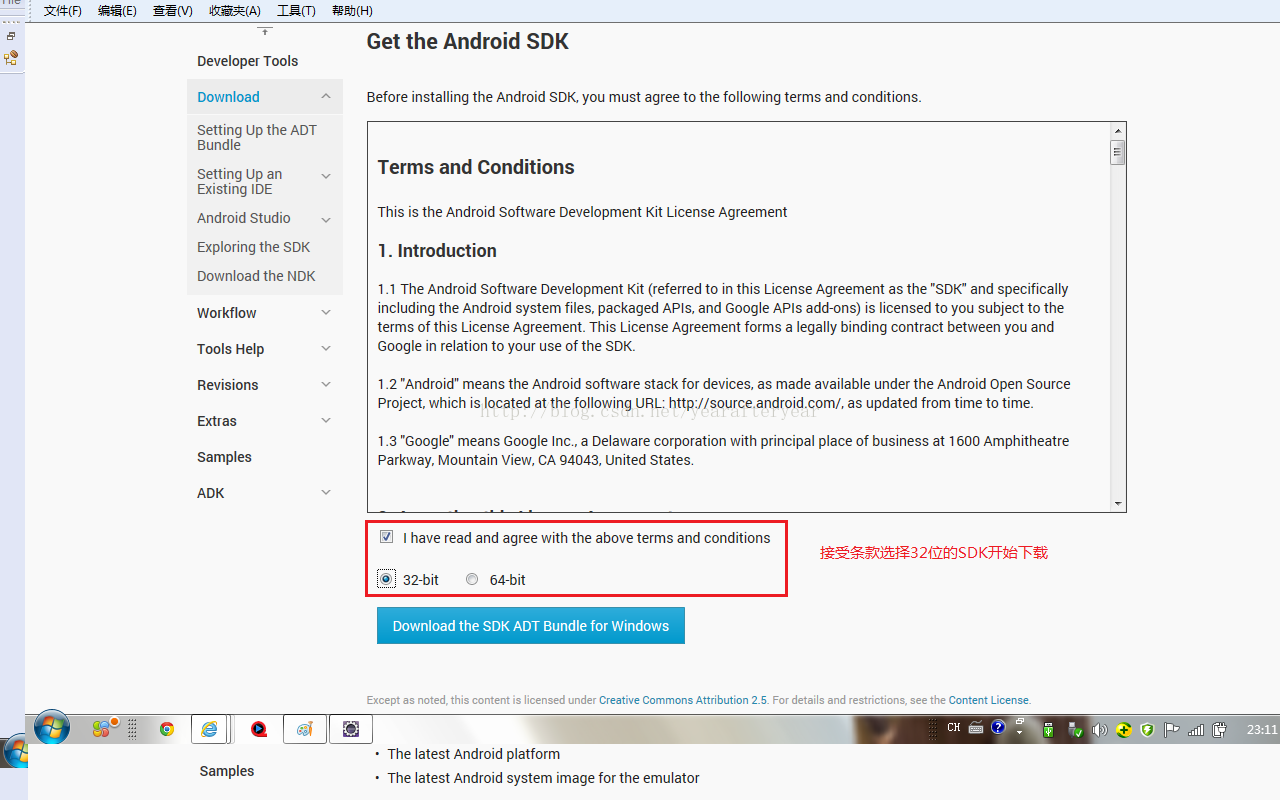
Task: Open the Android Studio sidebar link
Action: pyautogui.click(x=244, y=218)
